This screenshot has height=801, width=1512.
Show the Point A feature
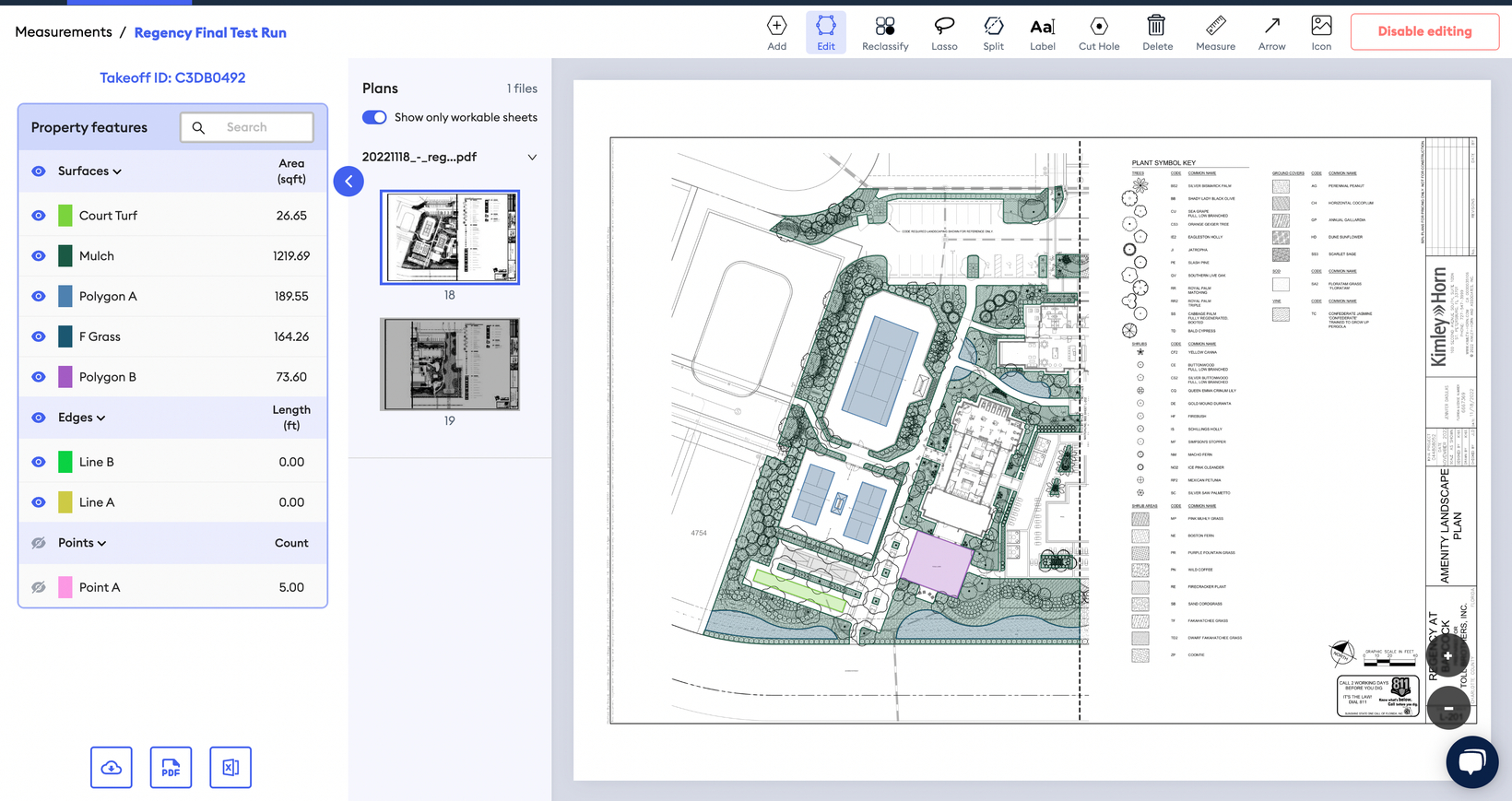[x=39, y=587]
